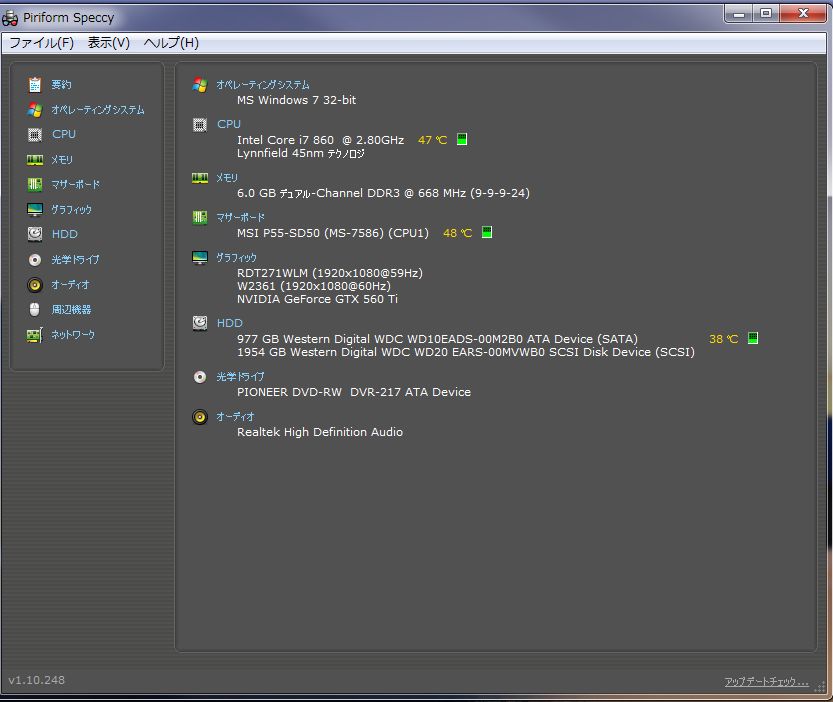The height and width of the screenshot is (702, 833).
Task: Select メモリ label in the sidebar
Action: coord(62,159)
